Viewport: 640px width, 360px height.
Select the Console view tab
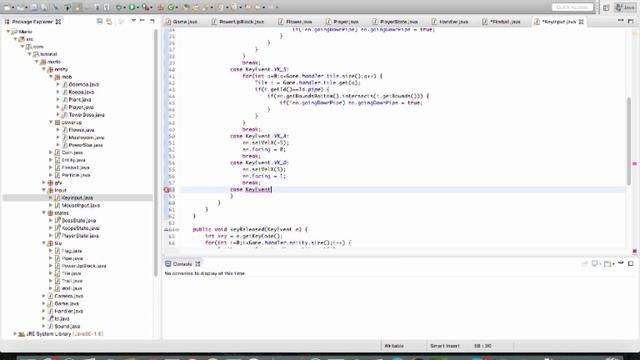[x=182, y=264]
